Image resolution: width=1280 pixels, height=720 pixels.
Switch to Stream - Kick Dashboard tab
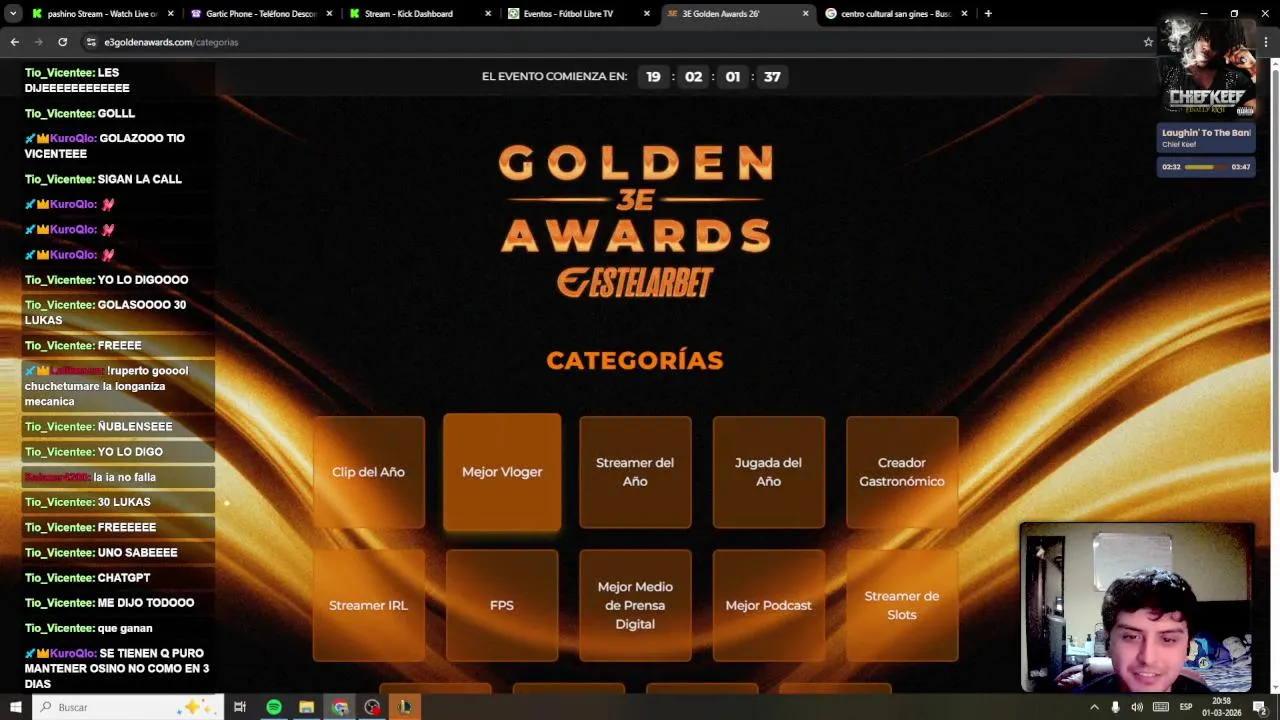(x=420, y=14)
